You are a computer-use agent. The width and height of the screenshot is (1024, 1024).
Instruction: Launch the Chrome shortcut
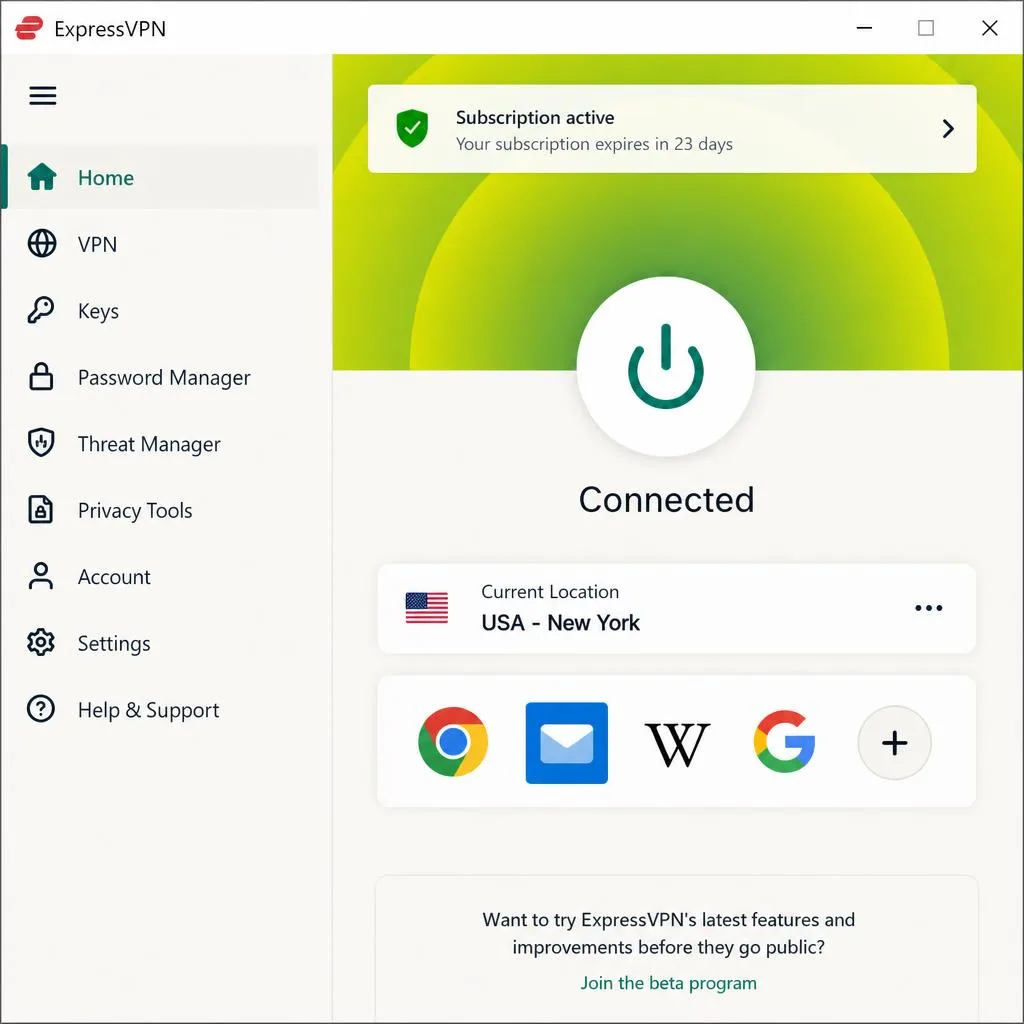[453, 742]
